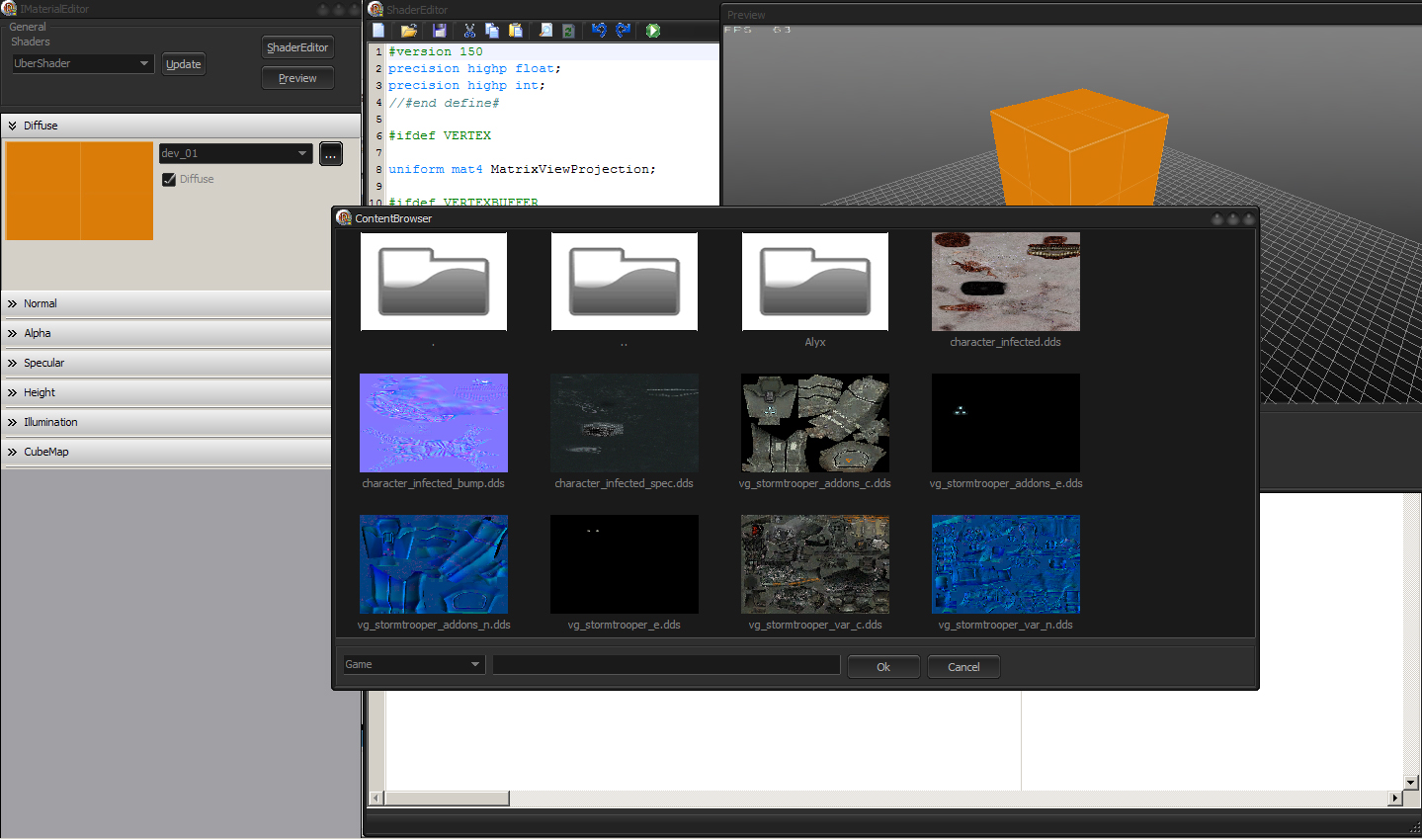Redo the shader edit

pyautogui.click(x=623, y=31)
